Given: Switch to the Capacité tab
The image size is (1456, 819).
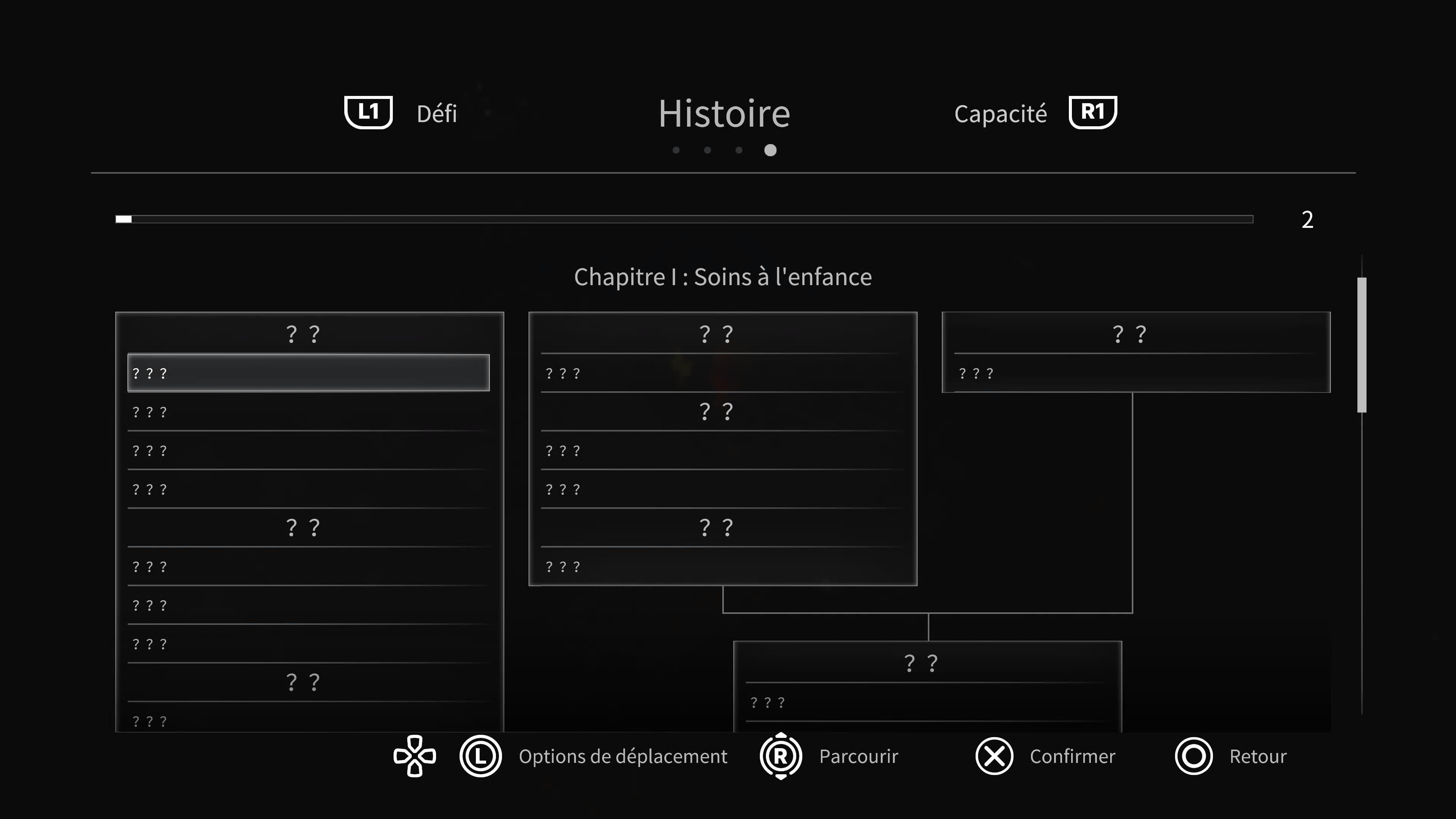Looking at the screenshot, I should point(1000,114).
